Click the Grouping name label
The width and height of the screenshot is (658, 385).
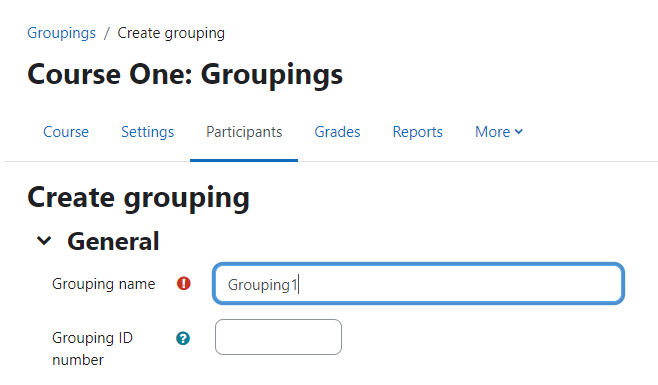(104, 284)
